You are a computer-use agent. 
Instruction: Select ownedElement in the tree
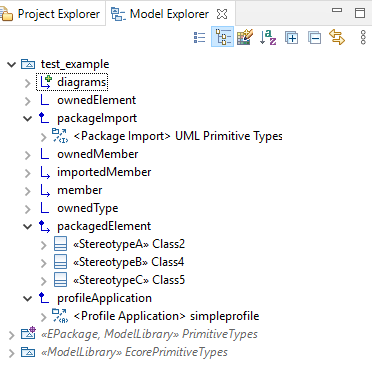tap(97, 100)
